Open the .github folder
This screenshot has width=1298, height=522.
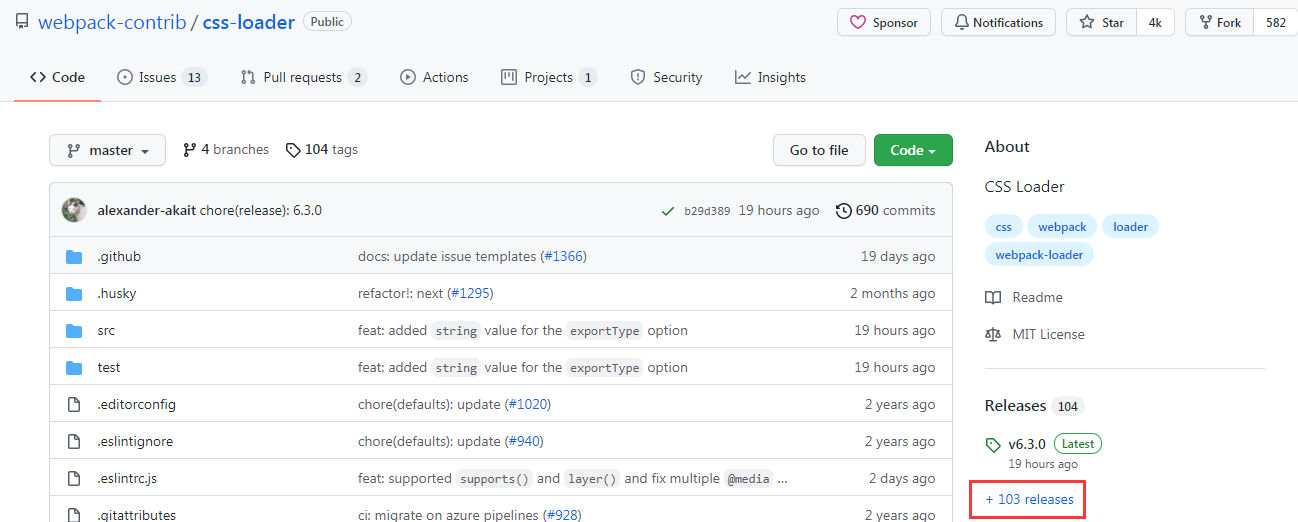tap(119, 256)
